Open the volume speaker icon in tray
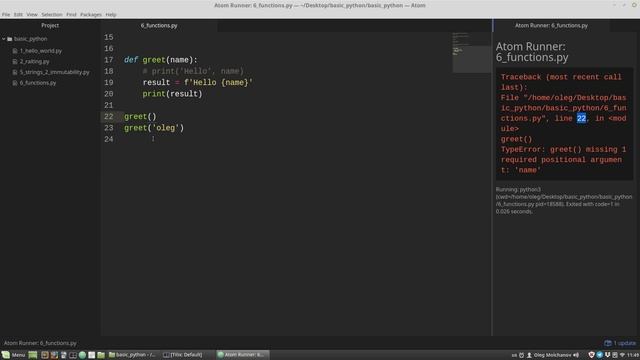The height and width of the screenshot is (360, 640). [x=576, y=355]
